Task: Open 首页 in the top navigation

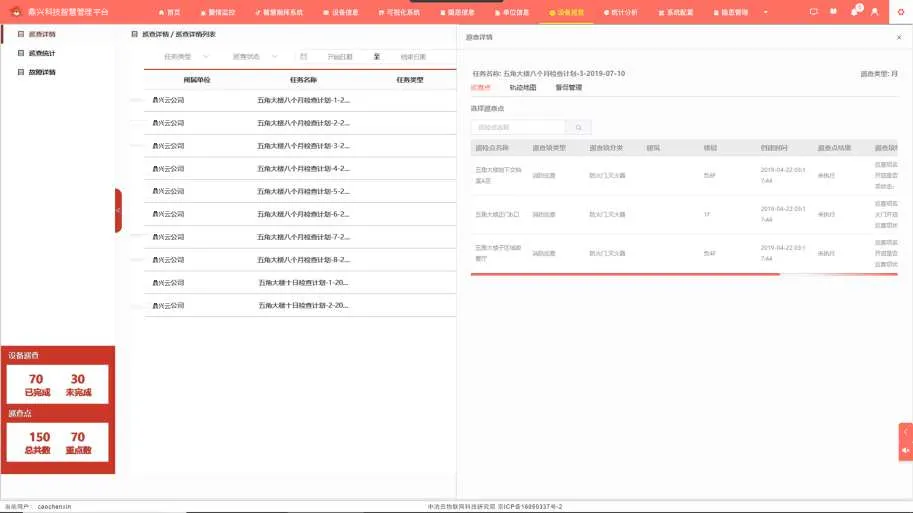Action: point(169,12)
